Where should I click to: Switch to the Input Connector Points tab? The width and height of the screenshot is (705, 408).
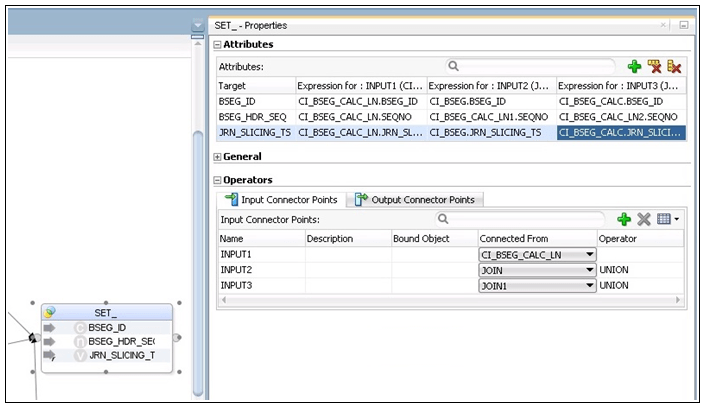(x=281, y=200)
